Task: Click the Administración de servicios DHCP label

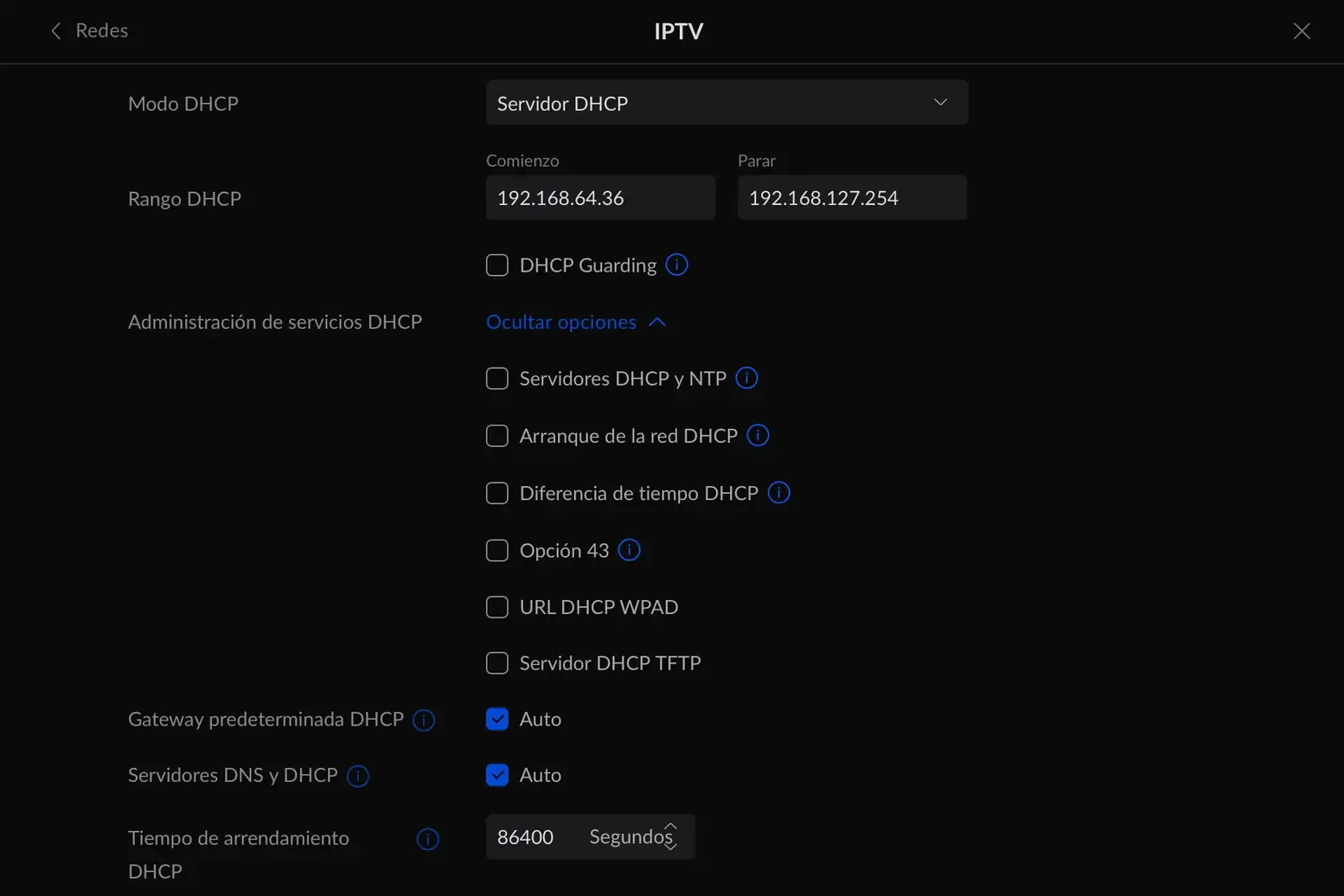Action: click(x=275, y=322)
